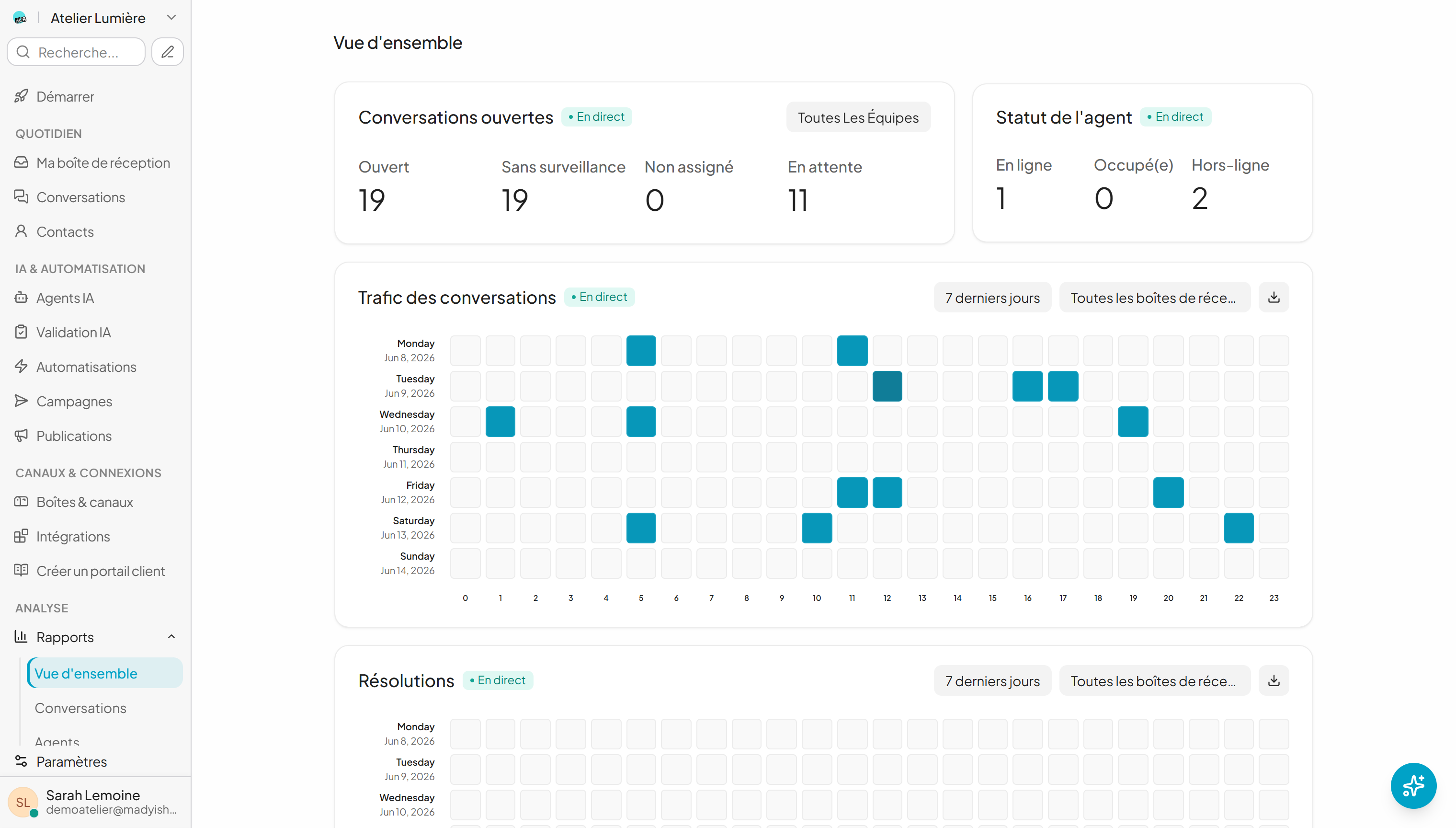Screen dimensions: 1456x828
Task: Click Friday 20h traffic heatmap cell
Action: click(x=1169, y=493)
